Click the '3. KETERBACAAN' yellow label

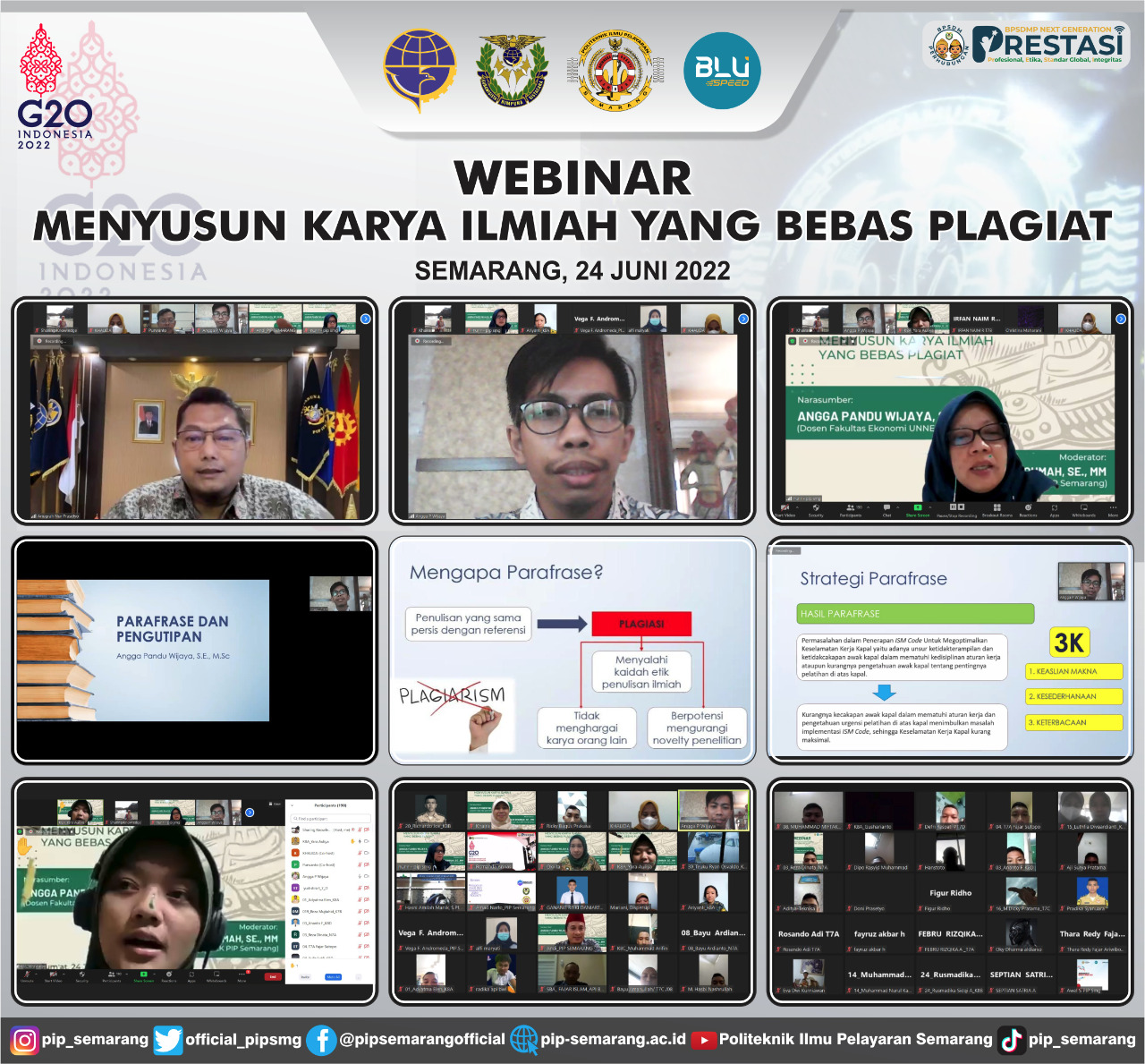pos(1073,722)
